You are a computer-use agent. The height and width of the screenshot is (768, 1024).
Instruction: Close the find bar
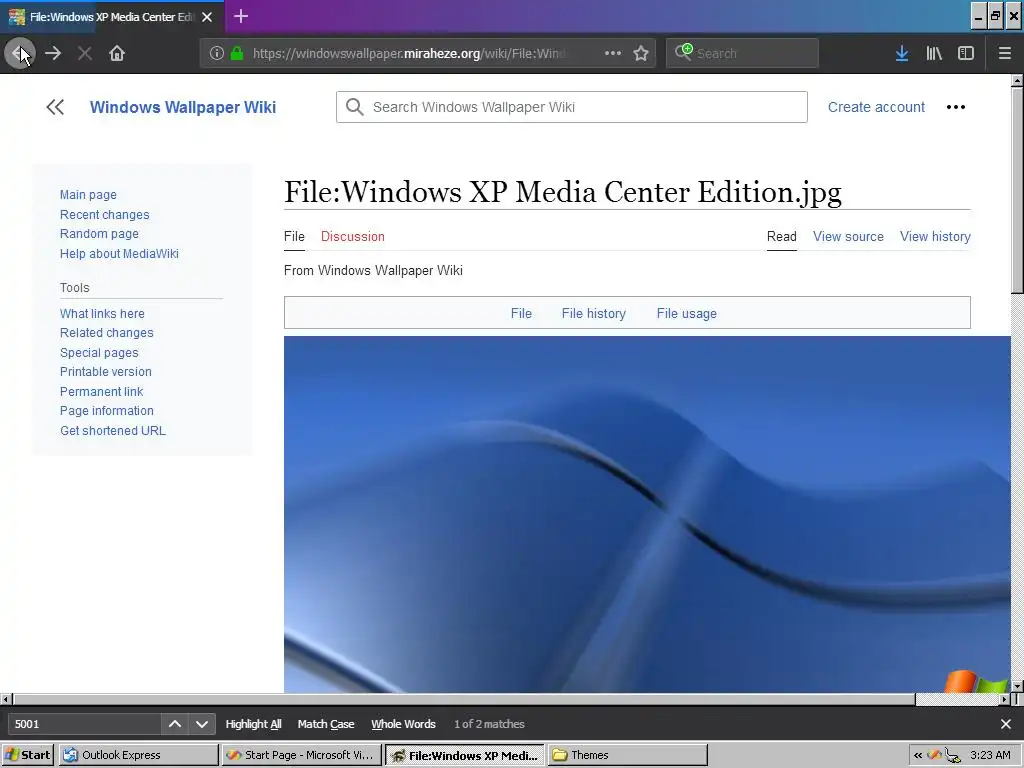point(1006,724)
